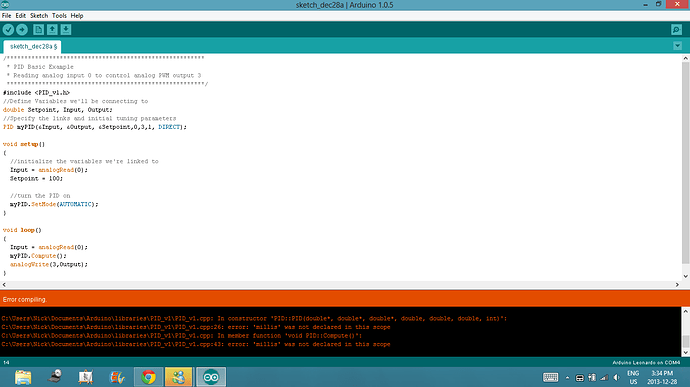Create a new sketch with New icon

tap(38, 29)
